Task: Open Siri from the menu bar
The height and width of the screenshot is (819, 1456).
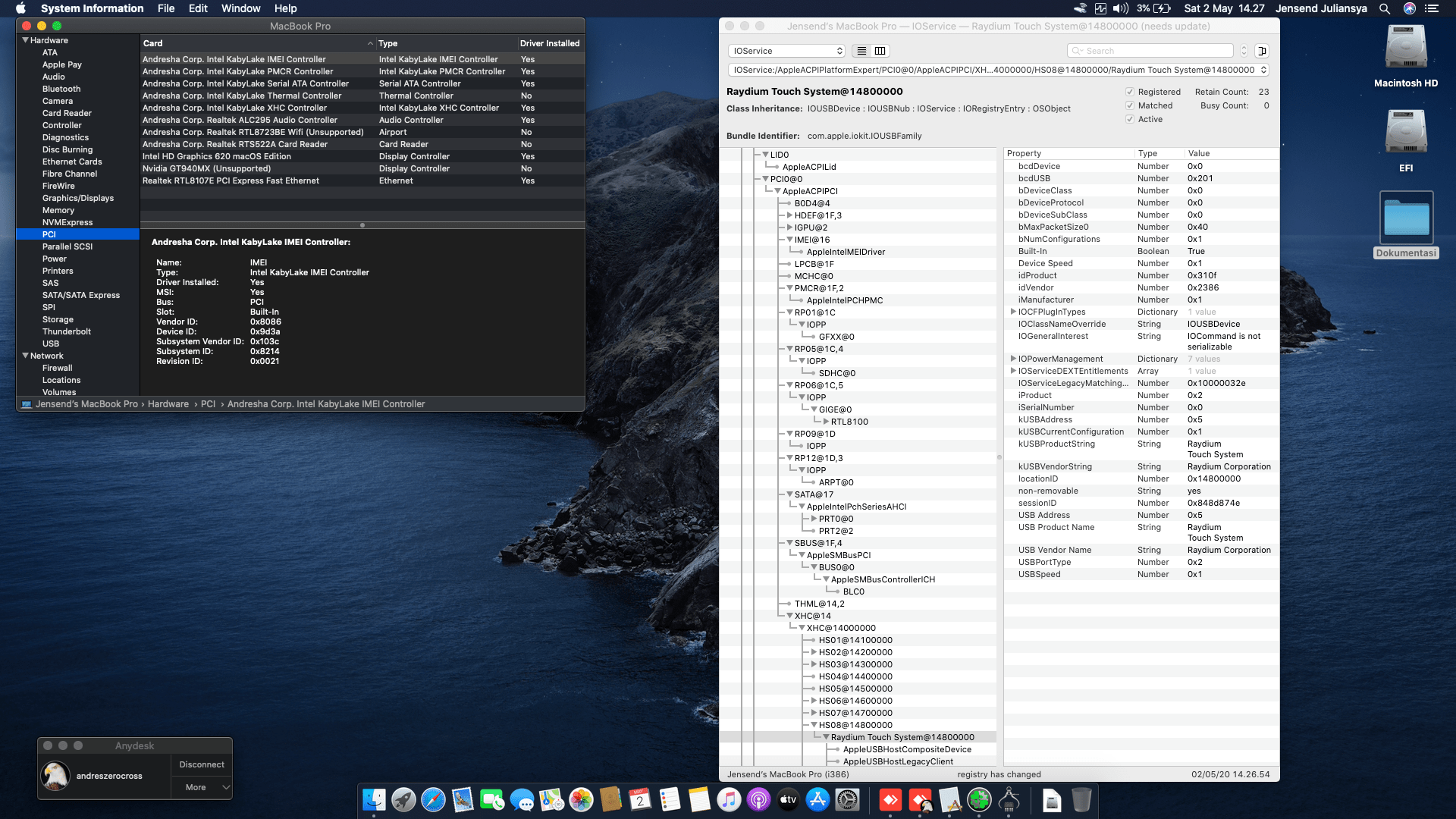Action: (1410, 8)
